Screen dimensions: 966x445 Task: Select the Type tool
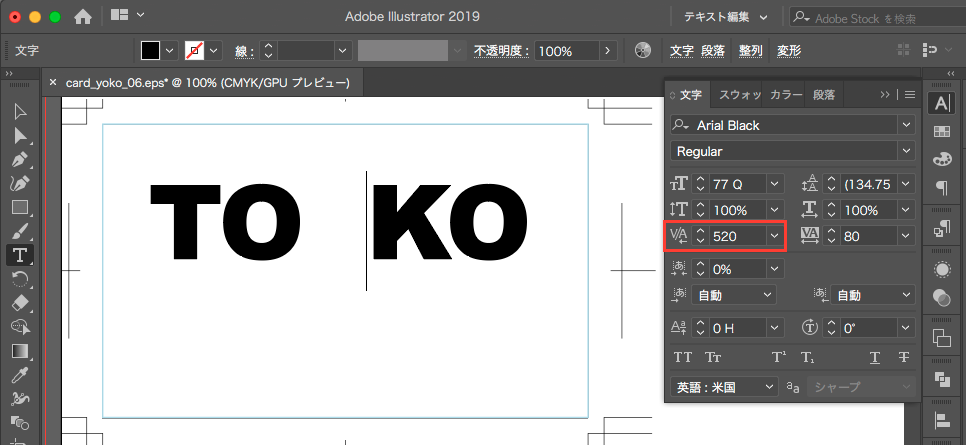click(x=19, y=255)
